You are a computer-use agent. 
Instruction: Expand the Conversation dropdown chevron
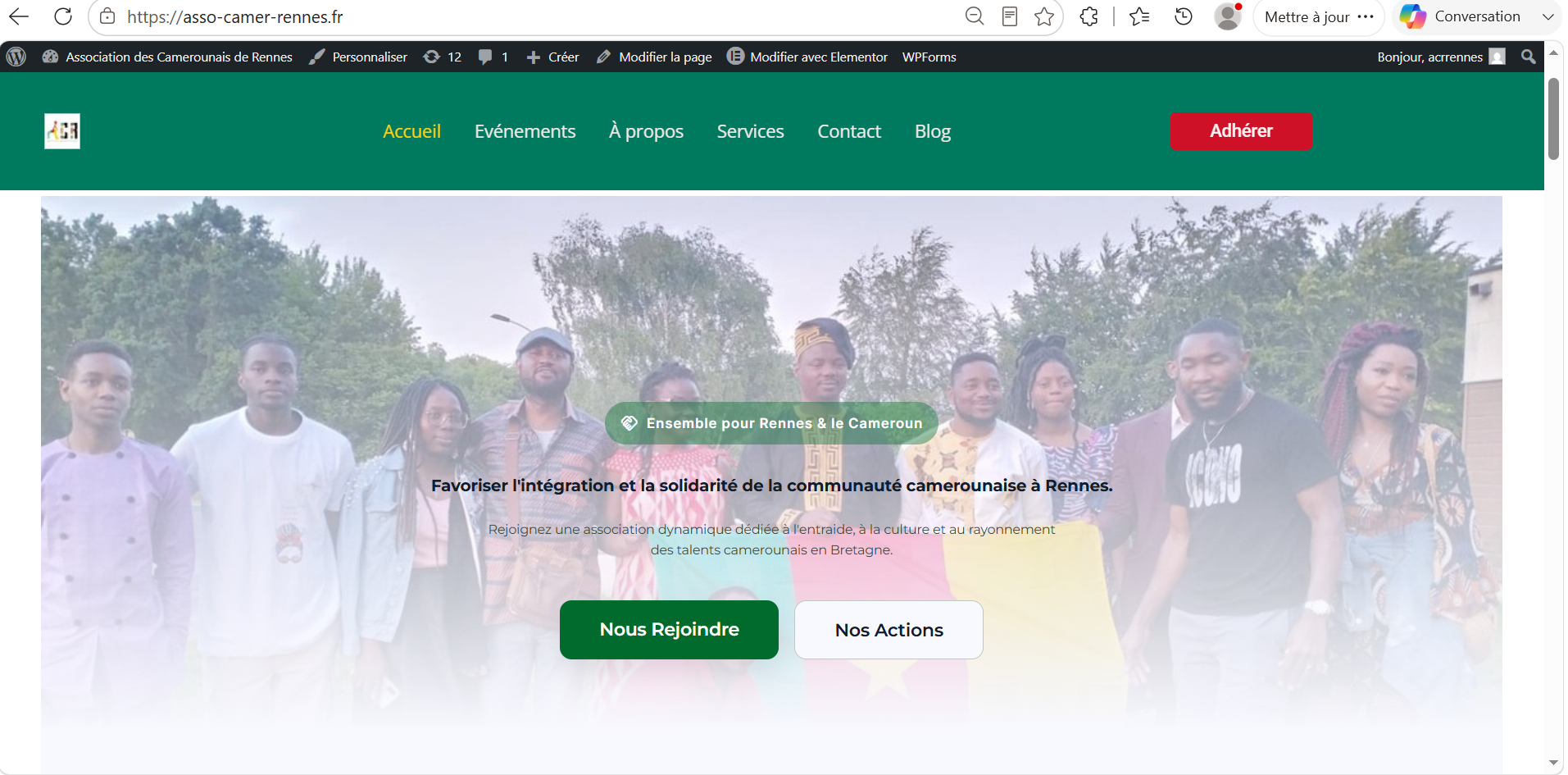click(1548, 16)
